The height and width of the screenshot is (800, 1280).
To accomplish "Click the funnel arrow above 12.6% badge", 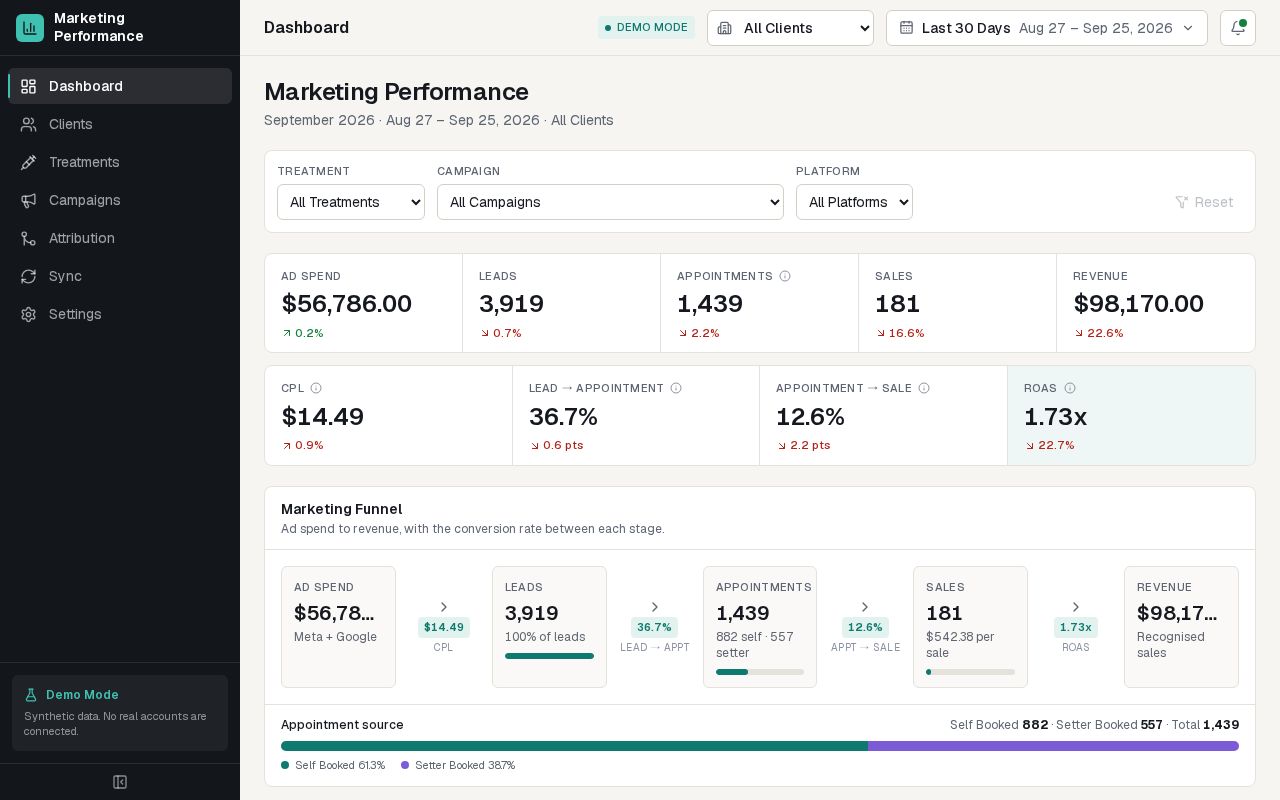I will pyautogui.click(x=865, y=607).
